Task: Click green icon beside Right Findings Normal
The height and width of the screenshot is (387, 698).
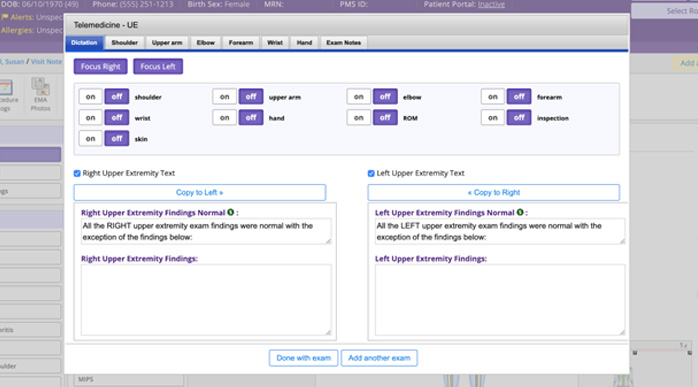Action: pyautogui.click(x=231, y=212)
